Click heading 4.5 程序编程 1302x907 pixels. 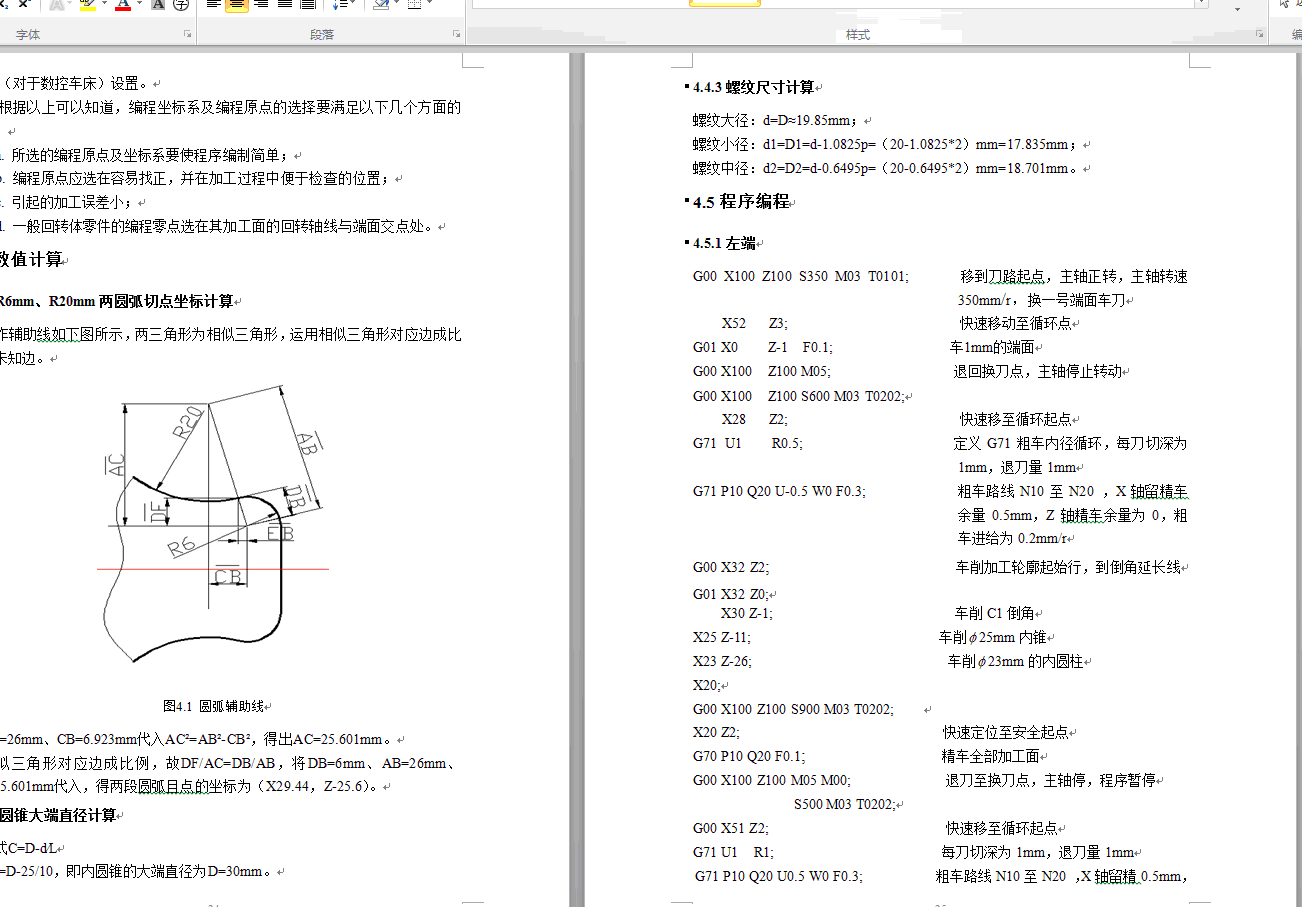[x=741, y=202]
